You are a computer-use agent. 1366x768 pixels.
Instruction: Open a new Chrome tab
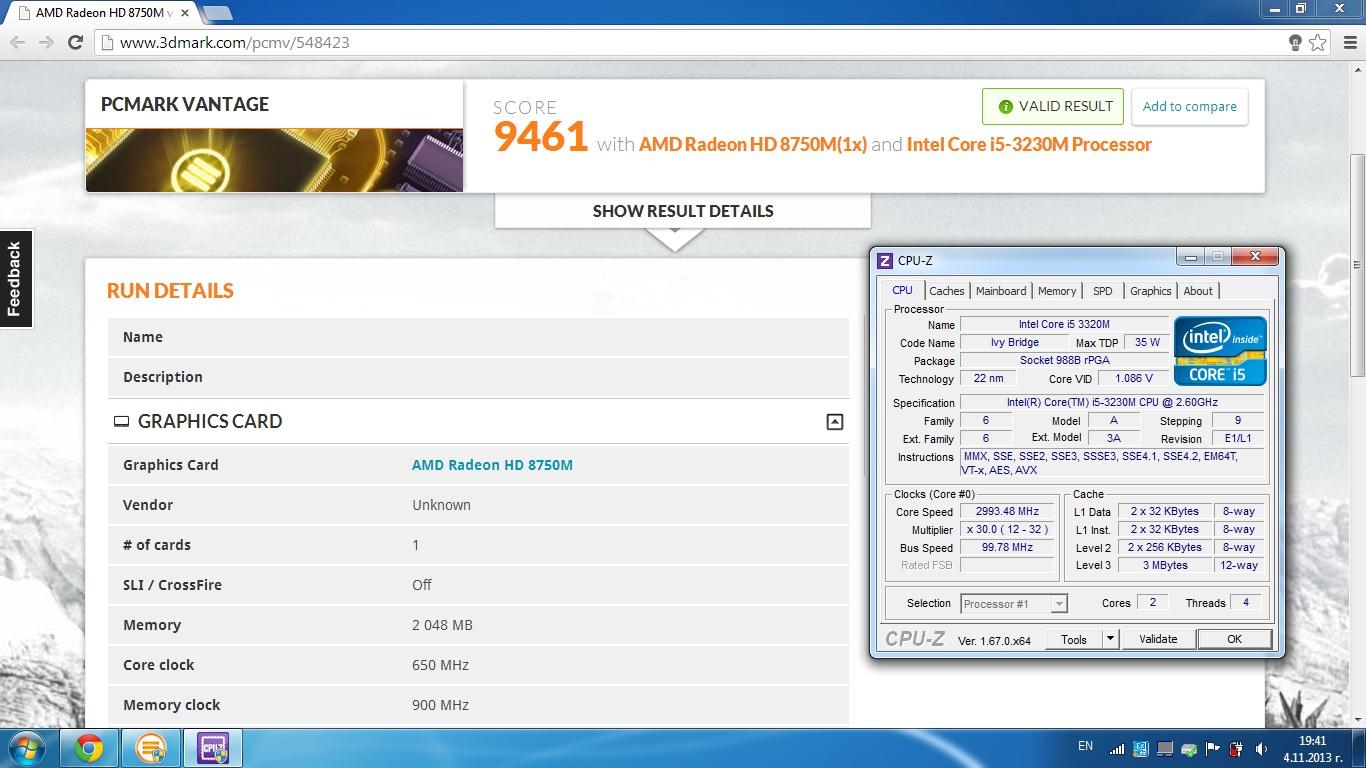217,13
